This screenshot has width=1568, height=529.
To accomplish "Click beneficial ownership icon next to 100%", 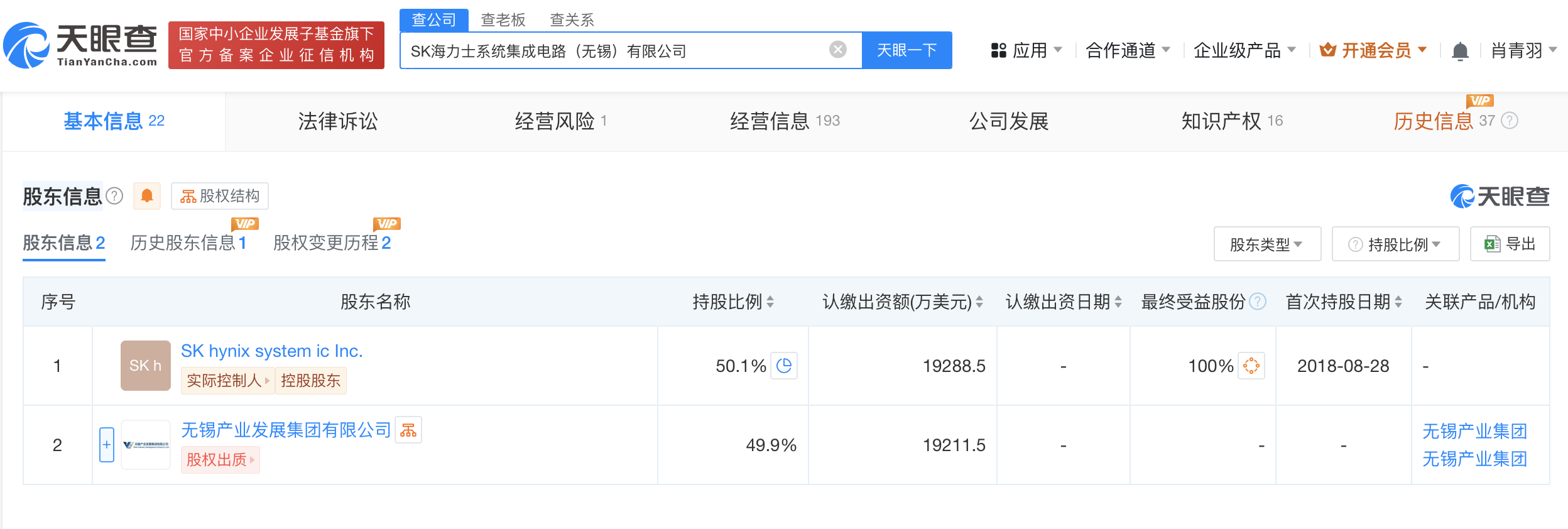I will tap(1251, 366).
